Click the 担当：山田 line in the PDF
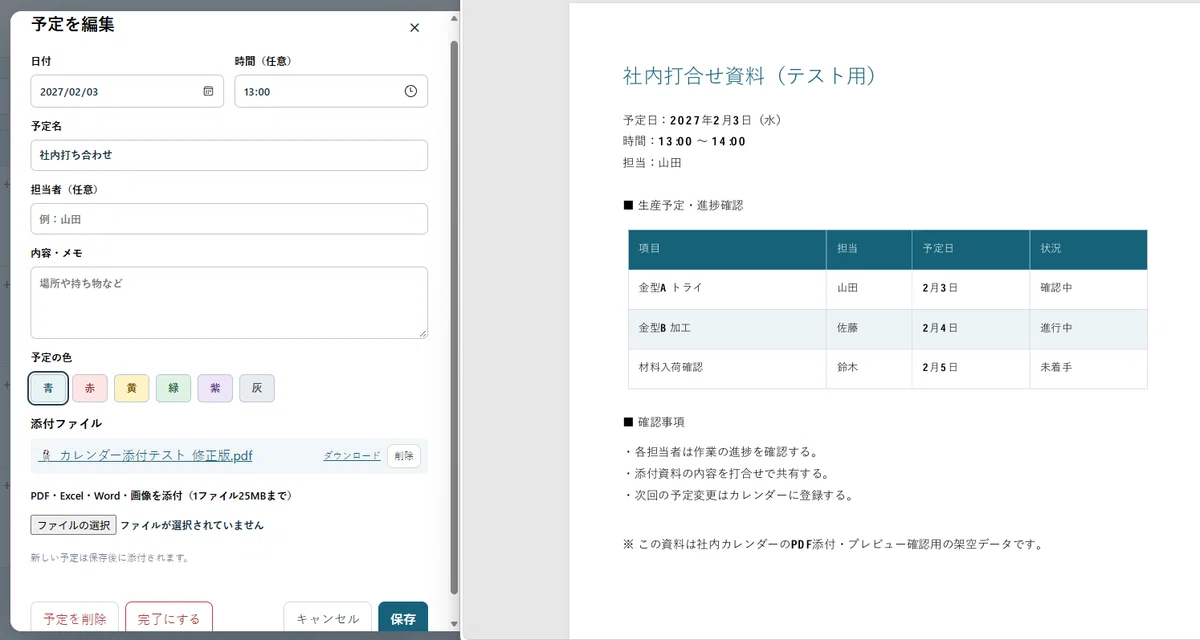The image size is (1200, 640). 652,162
